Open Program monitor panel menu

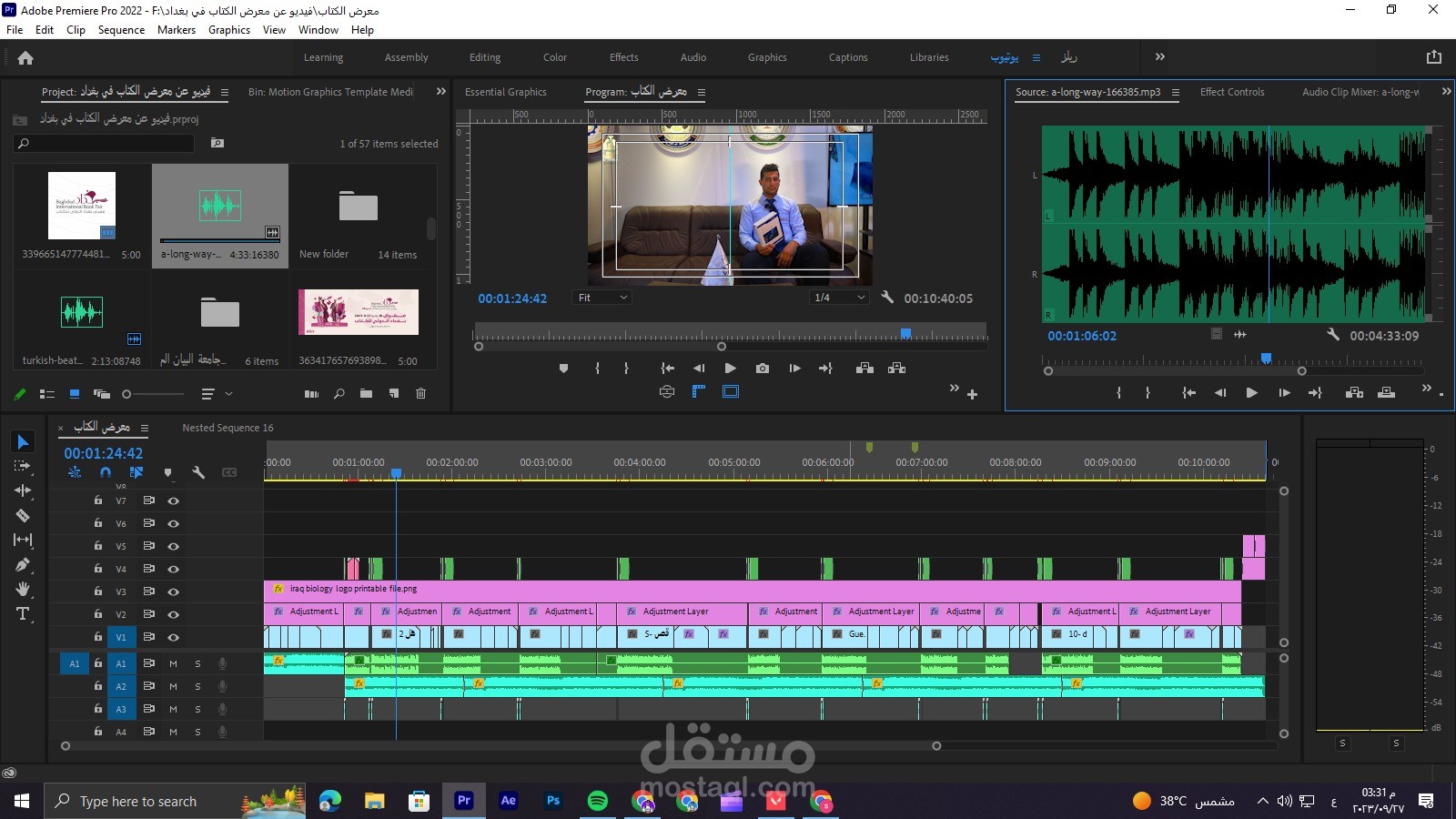(701, 92)
